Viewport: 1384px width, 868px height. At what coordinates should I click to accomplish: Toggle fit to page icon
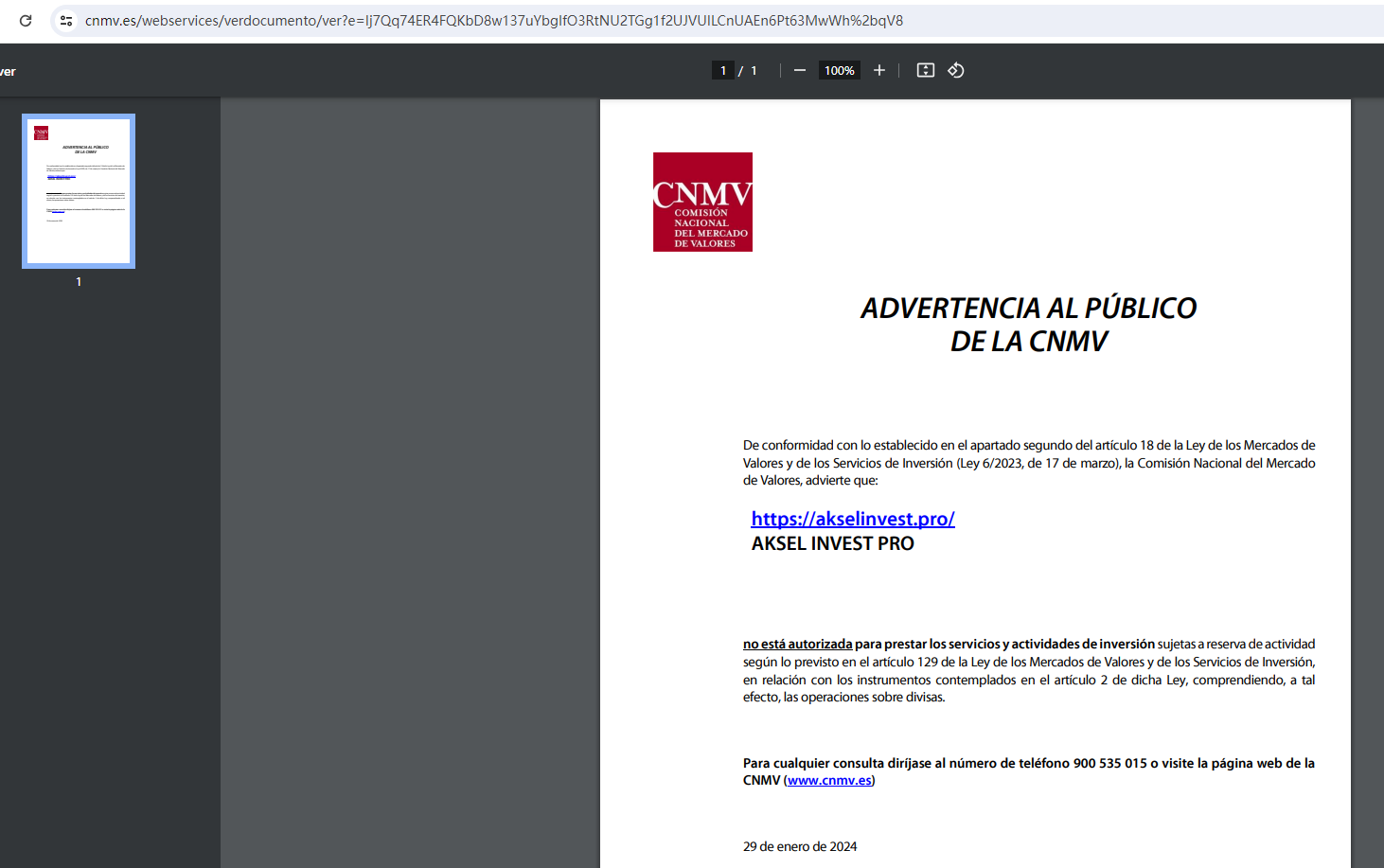click(926, 70)
